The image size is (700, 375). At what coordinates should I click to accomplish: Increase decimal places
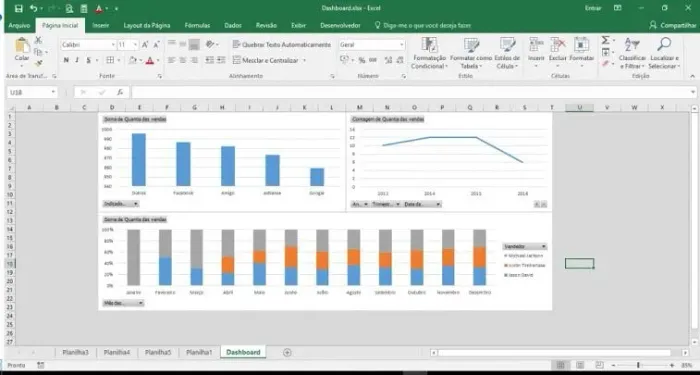coord(388,60)
